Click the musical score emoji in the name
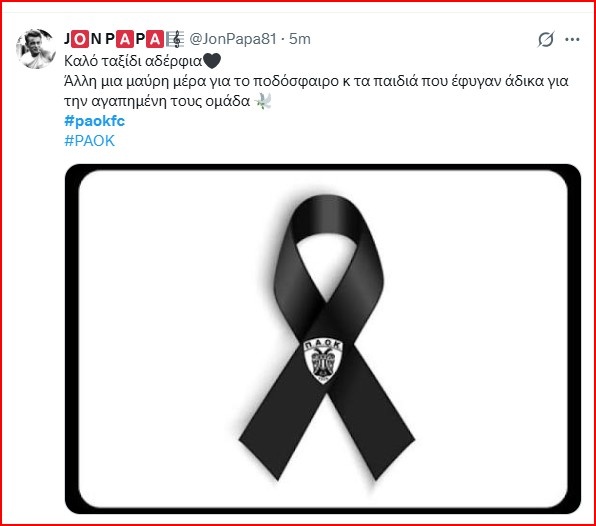 pyautogui.click(x=175, y=39)
